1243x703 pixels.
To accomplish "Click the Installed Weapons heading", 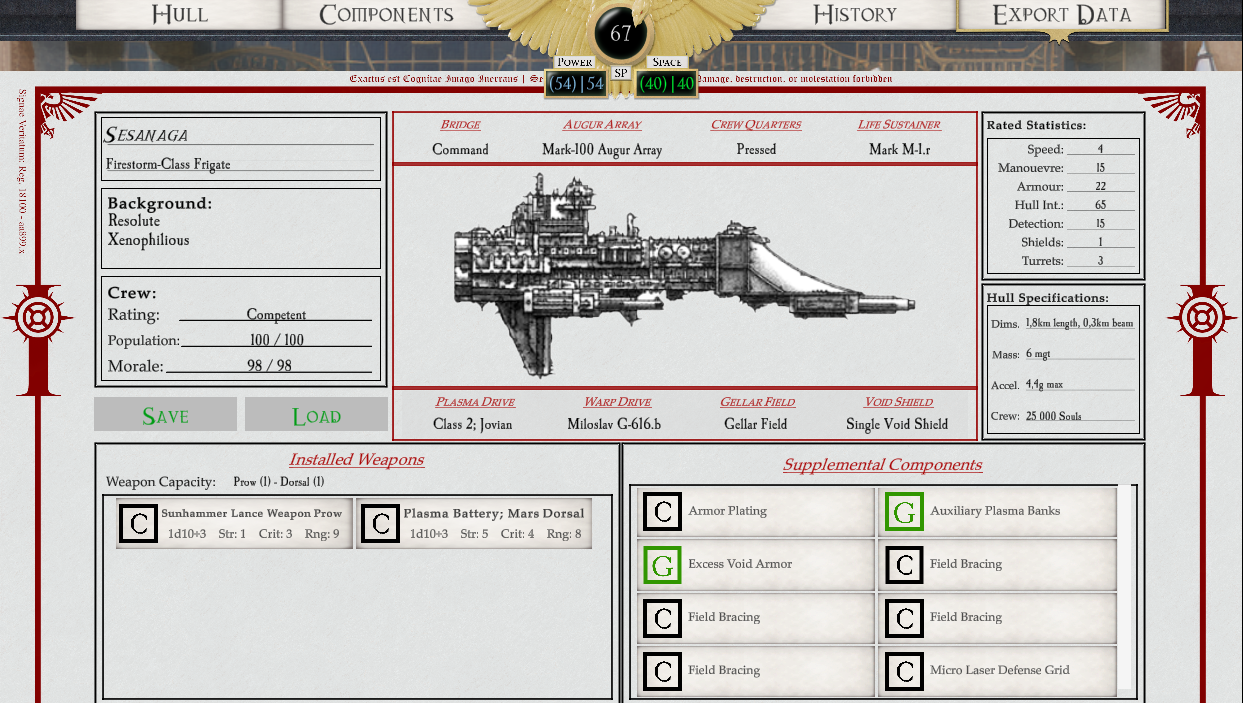I will pos(356,460).
